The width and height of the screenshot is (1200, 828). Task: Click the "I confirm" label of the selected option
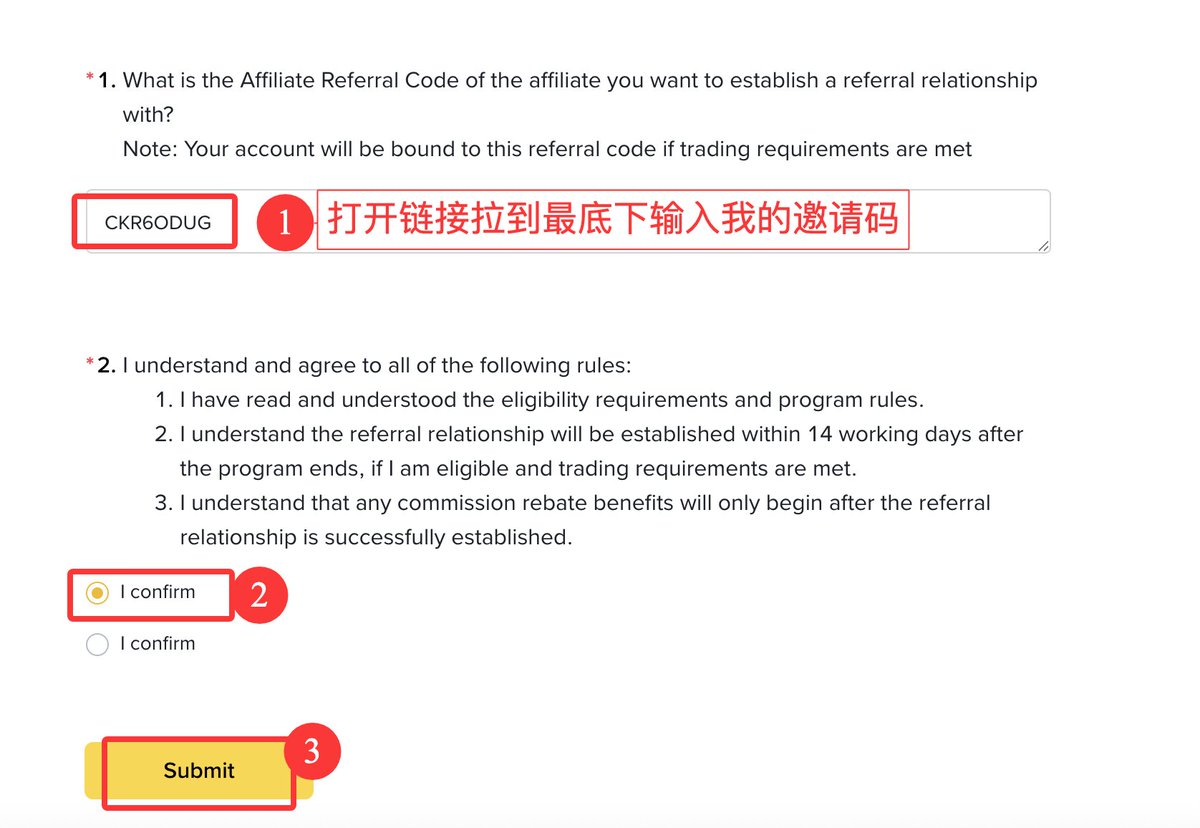(x=158, y=592)
